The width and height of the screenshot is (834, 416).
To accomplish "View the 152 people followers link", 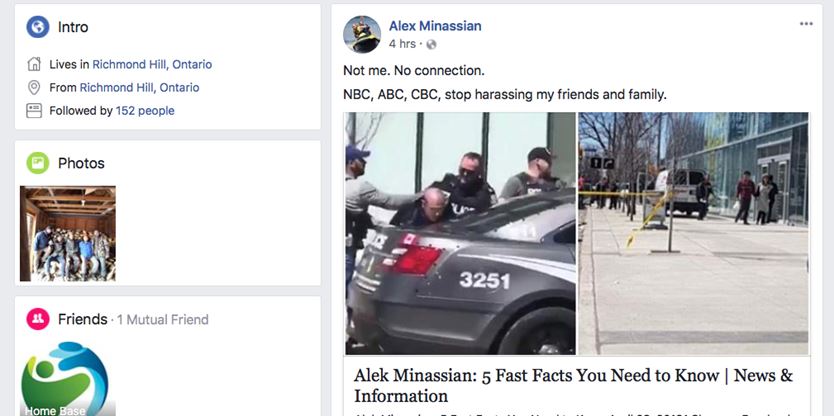I will (145, 111).
